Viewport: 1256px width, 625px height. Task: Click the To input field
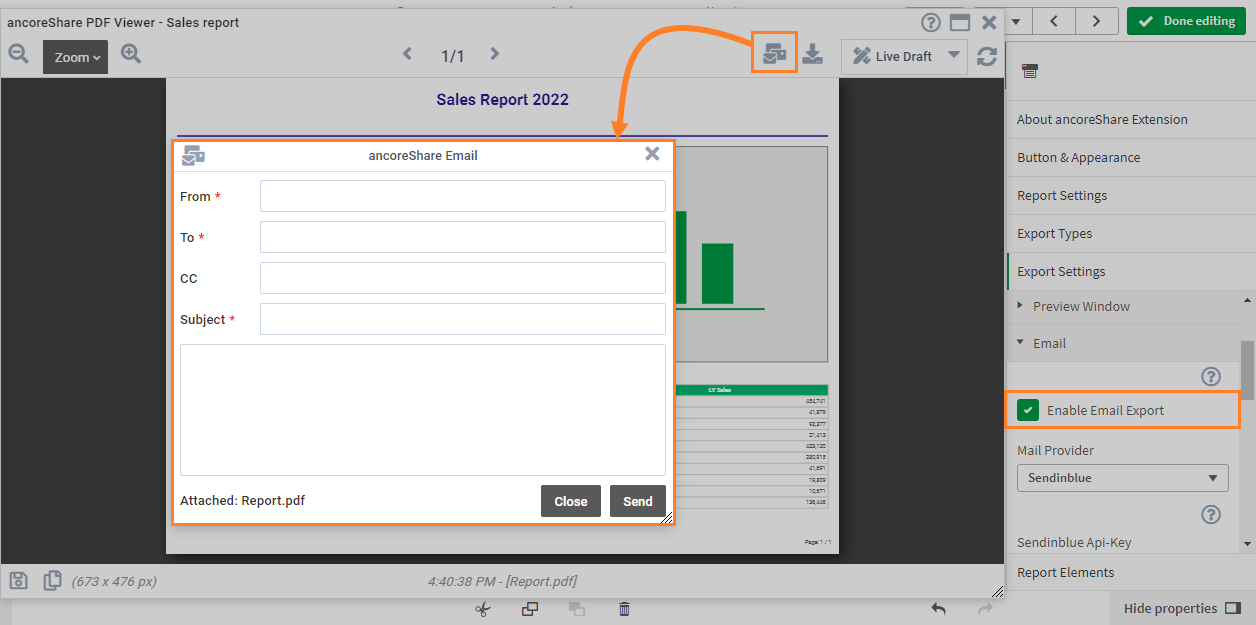click(x=463, y=237)
